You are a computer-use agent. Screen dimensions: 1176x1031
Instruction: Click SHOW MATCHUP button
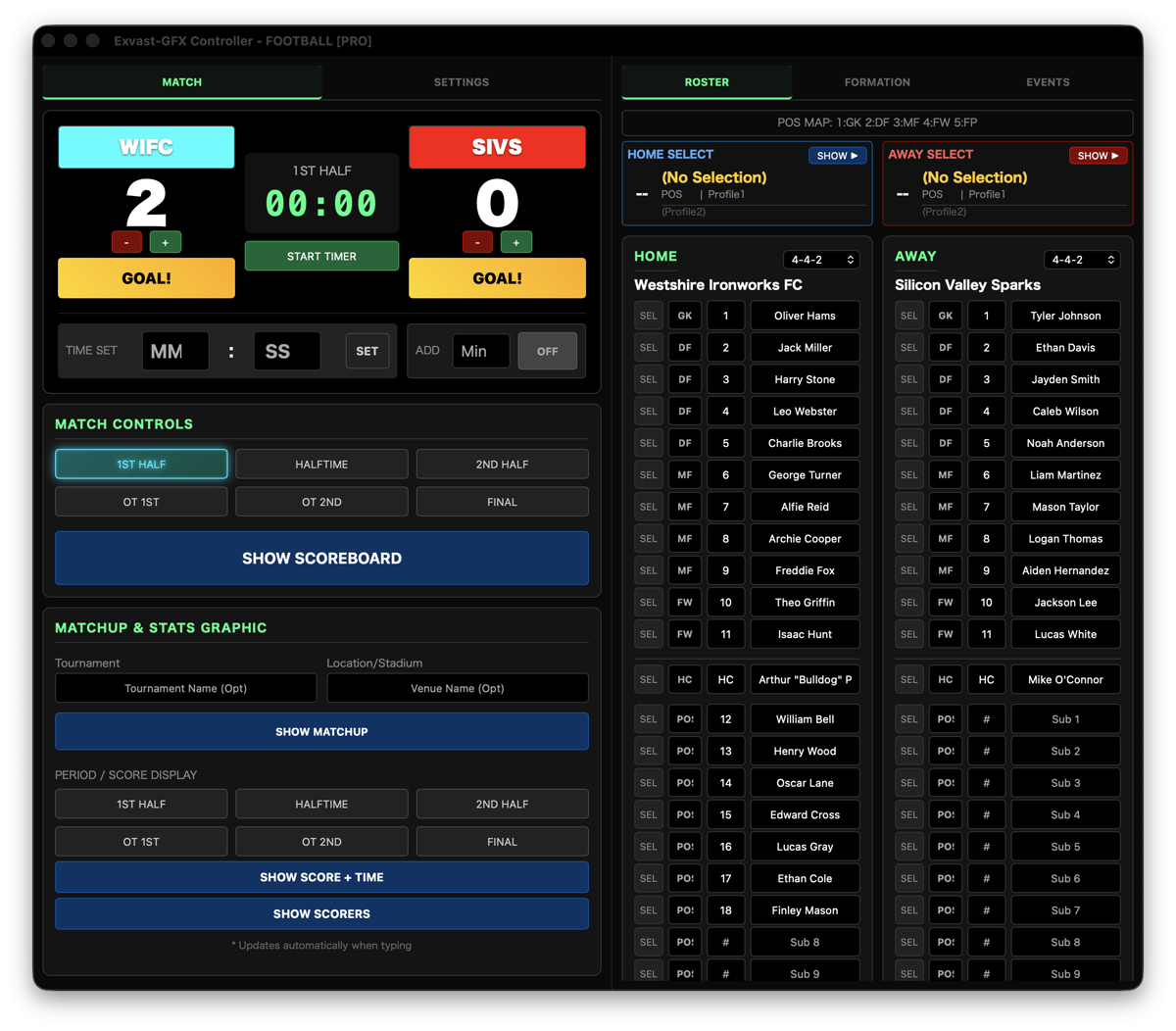(x=321, y=732)
